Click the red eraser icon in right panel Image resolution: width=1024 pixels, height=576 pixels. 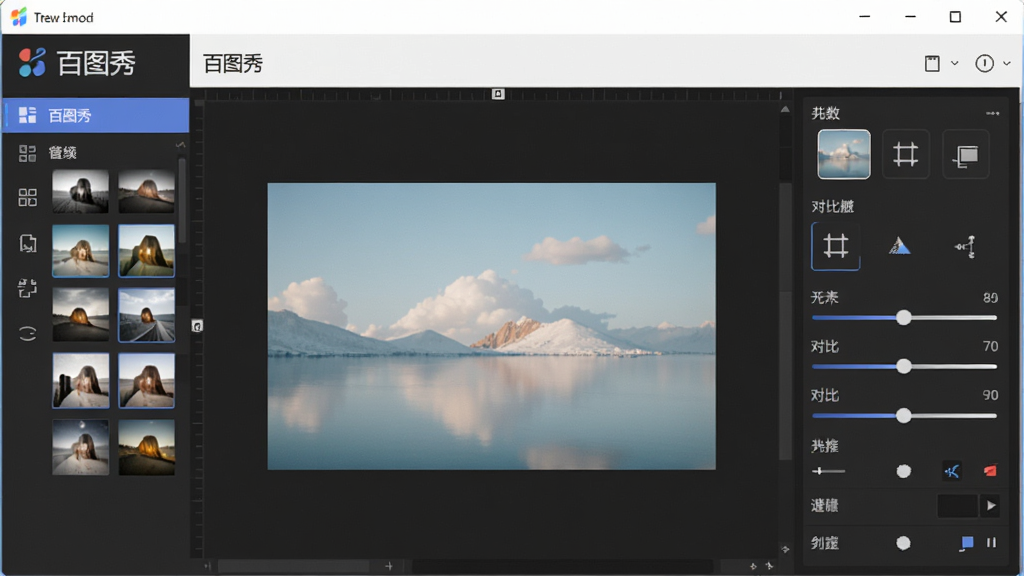tap(990, 471)
